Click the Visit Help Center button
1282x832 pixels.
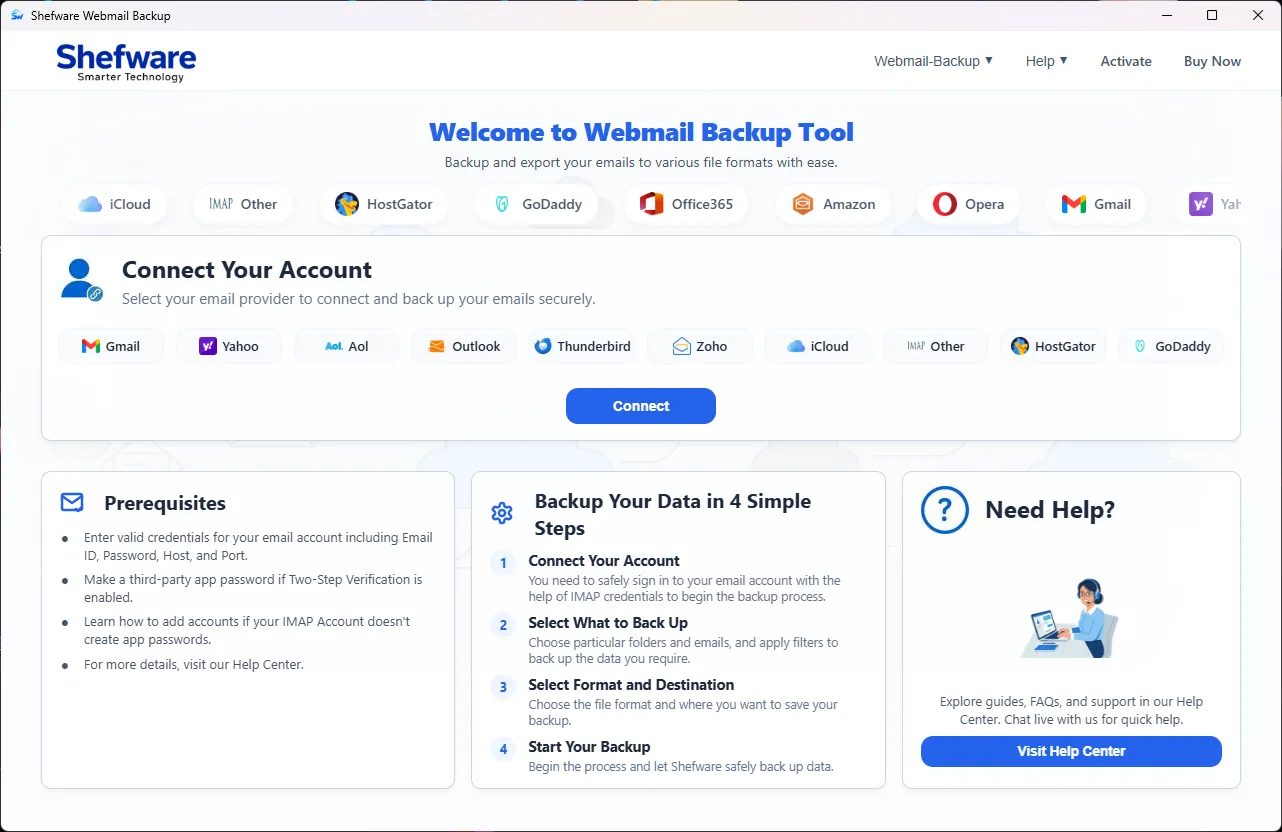point(1071,751)
